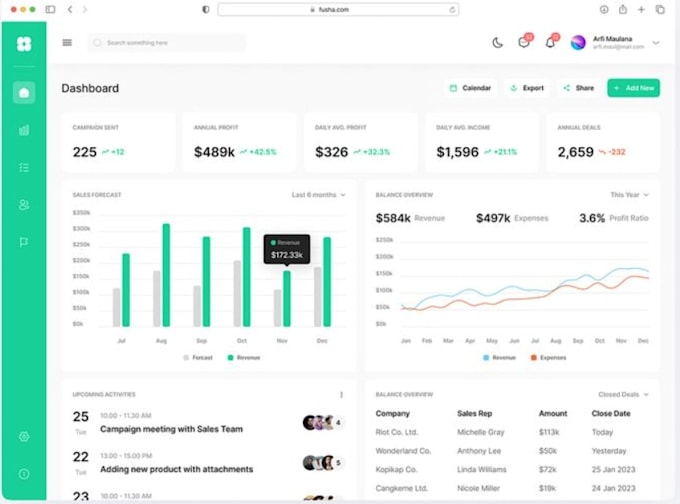Click the Share button

(x=579, y=88)
